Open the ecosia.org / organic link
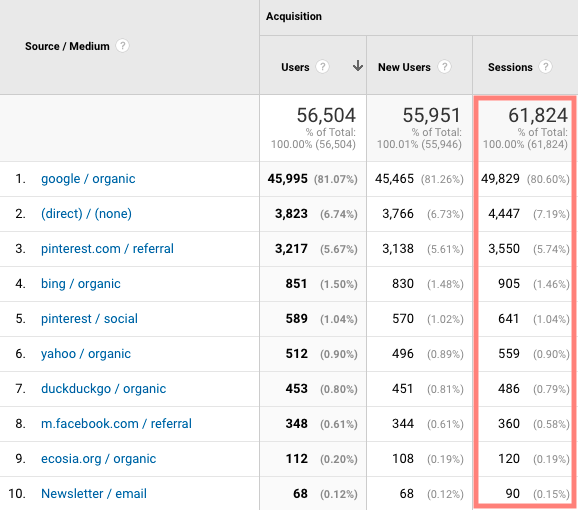 click(98, 459)
